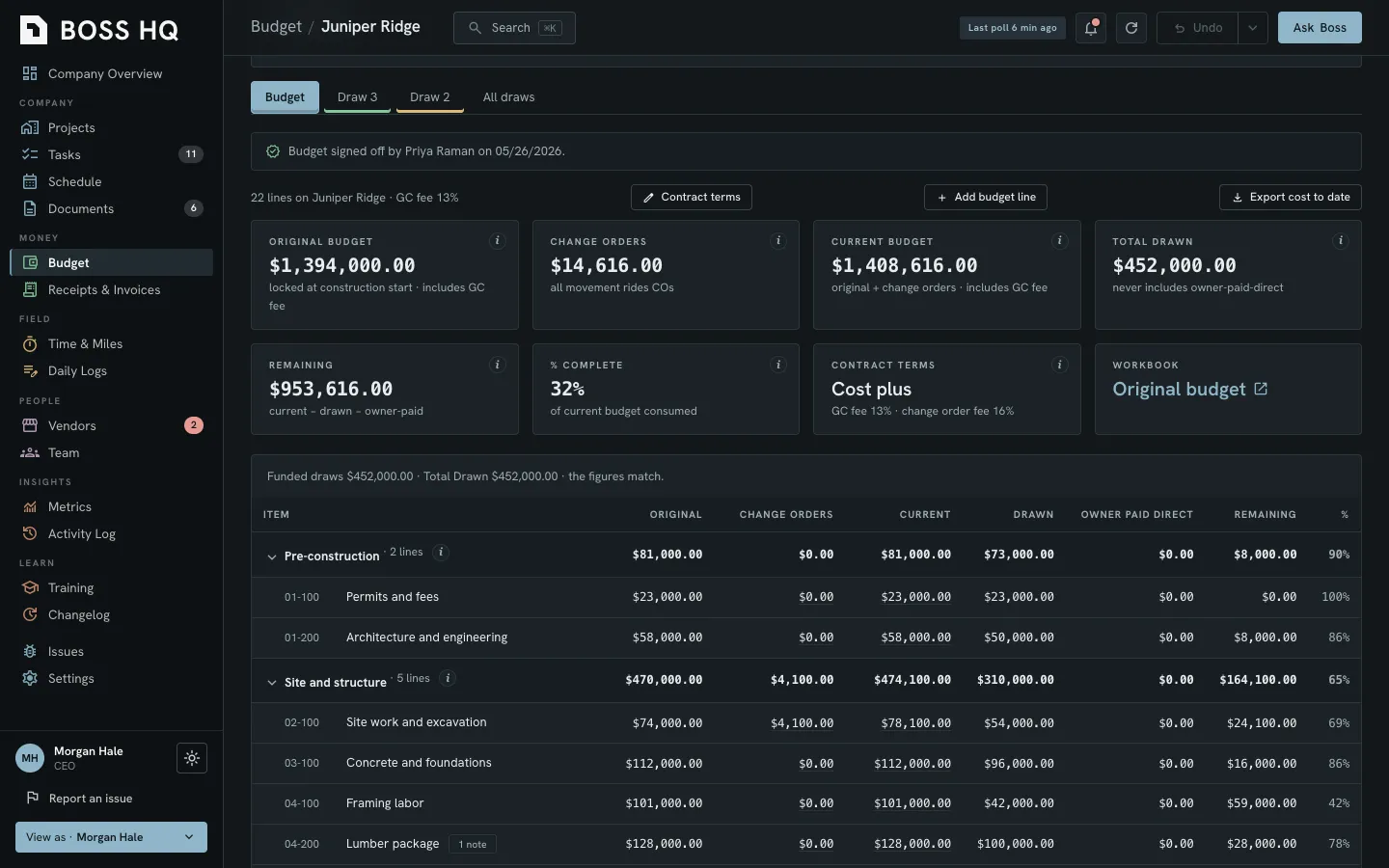1389x868 pixels.
Task: Open info icon on % Complete card
Action: (778, 365)
